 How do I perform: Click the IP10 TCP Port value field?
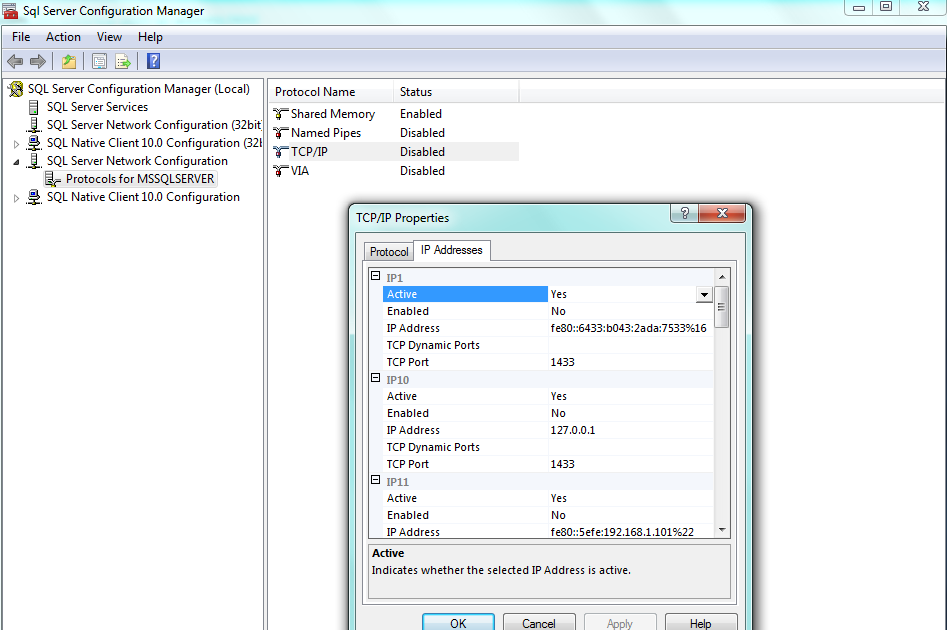630,464
